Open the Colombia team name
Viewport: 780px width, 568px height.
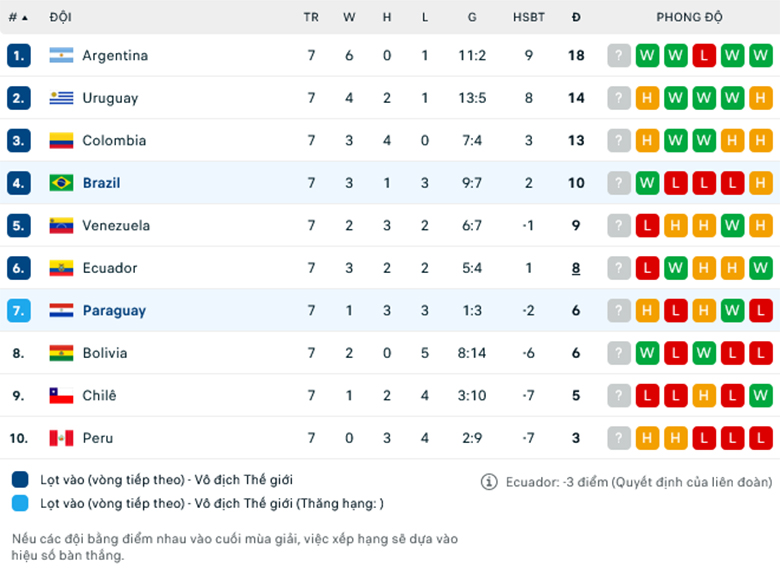[114, 140]
